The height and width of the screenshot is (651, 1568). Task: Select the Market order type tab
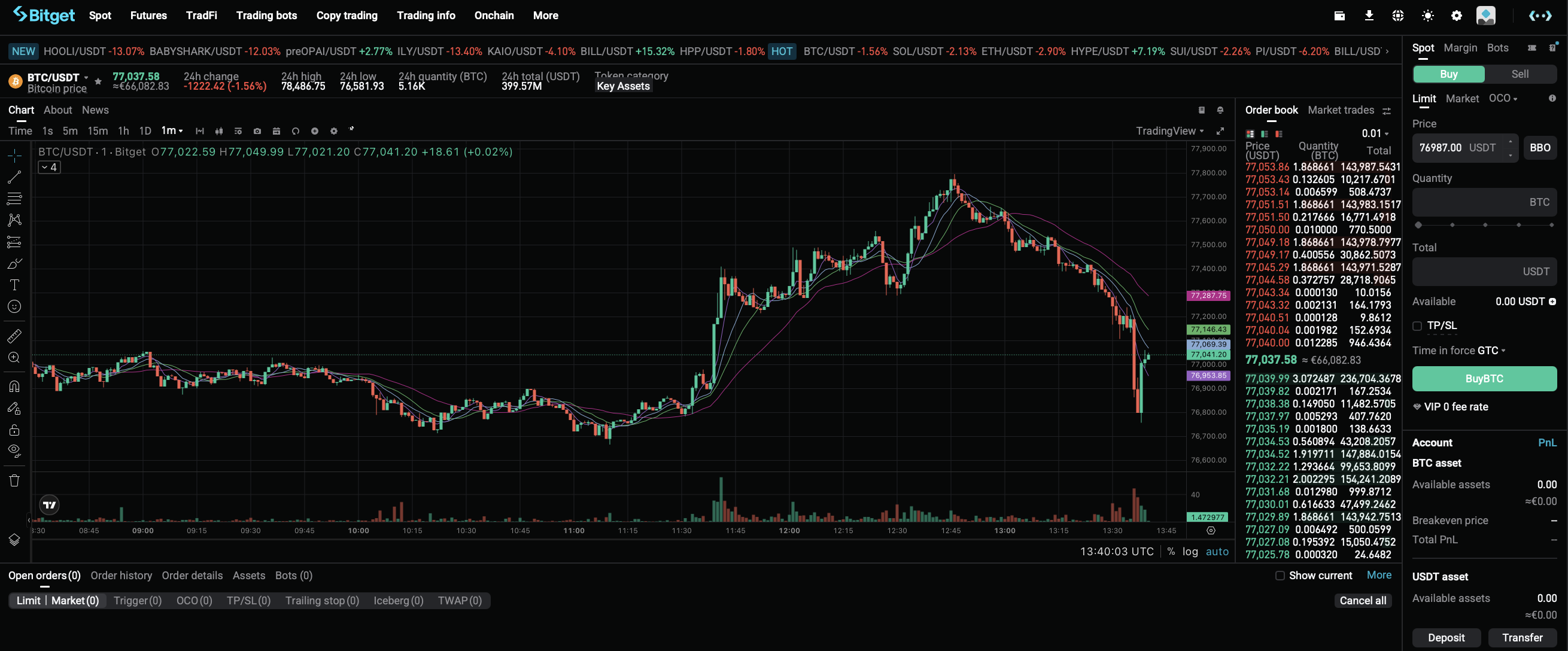(1462, 99)
